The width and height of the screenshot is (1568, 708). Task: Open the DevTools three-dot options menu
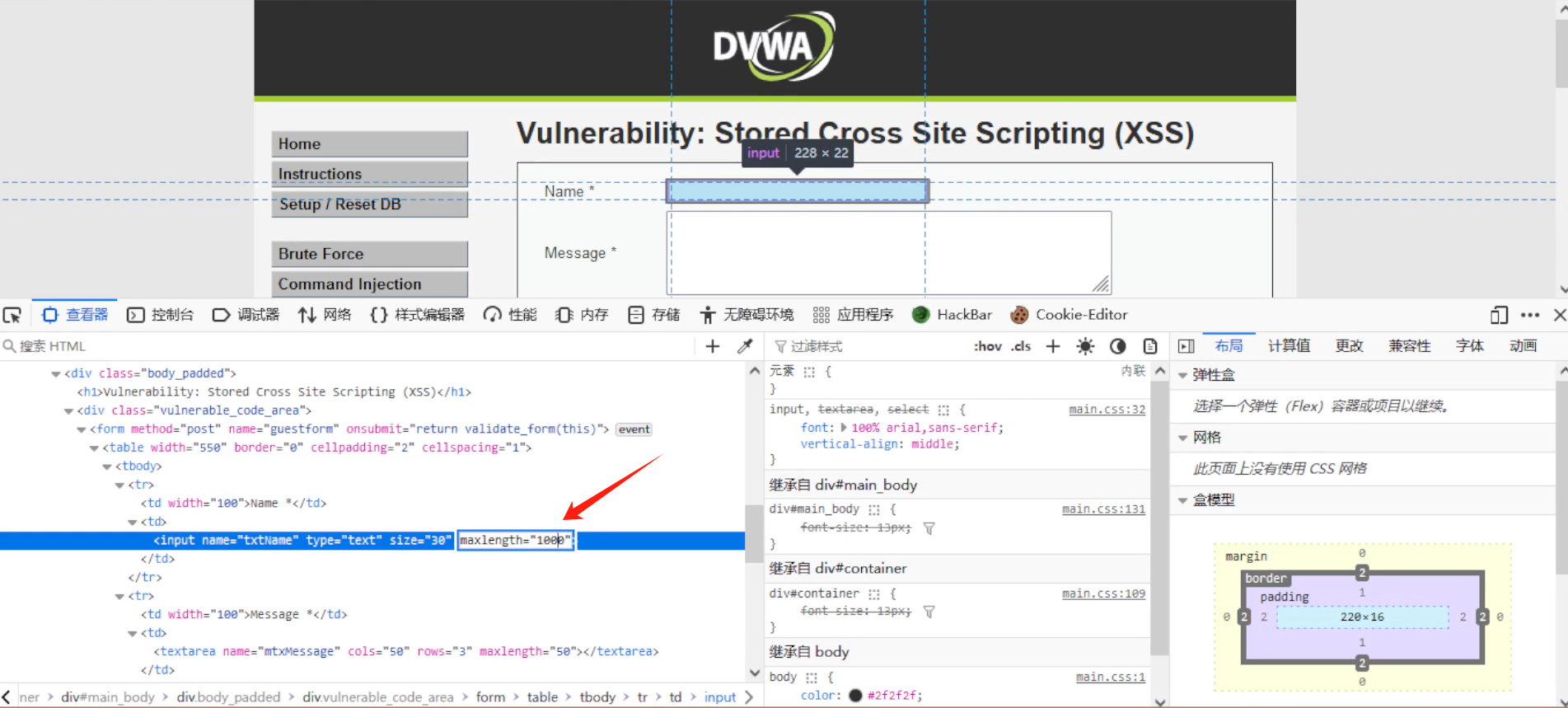1530,315
